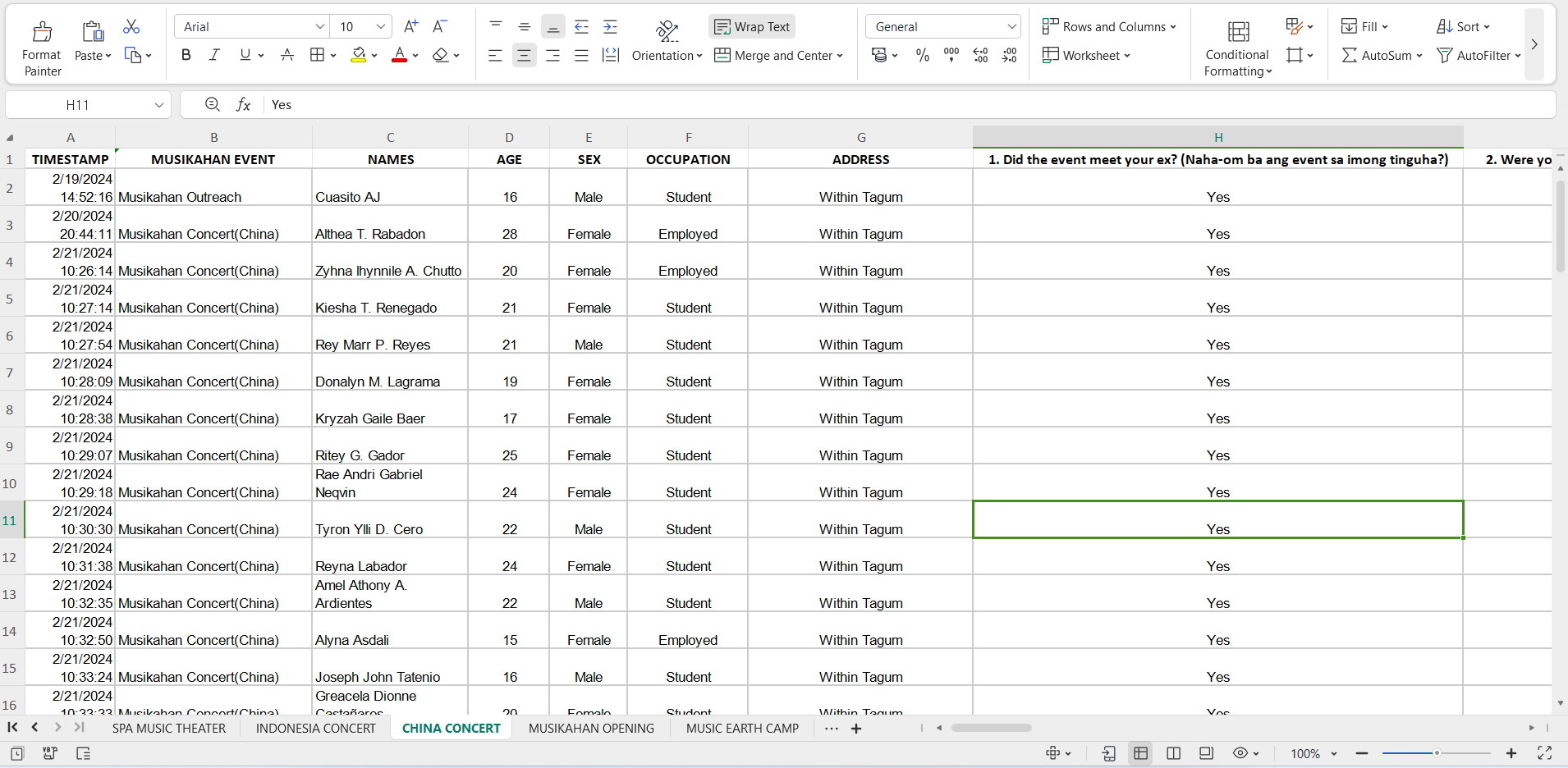This screenshot has width=1568, height=768.
Task: Switch to MUSIKAHAN OPENING sheet tab
Action: (591, 728)
